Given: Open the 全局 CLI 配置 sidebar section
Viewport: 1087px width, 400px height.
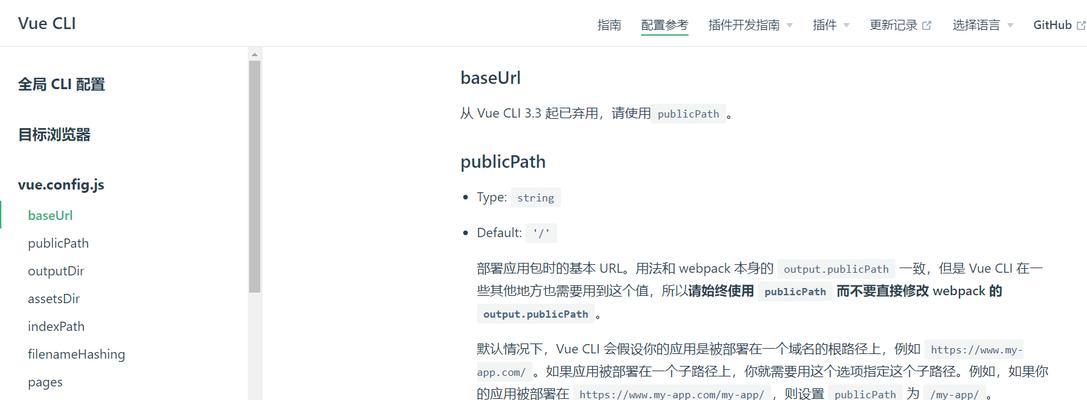Looking at the screenshot, I should click(62, 85).
